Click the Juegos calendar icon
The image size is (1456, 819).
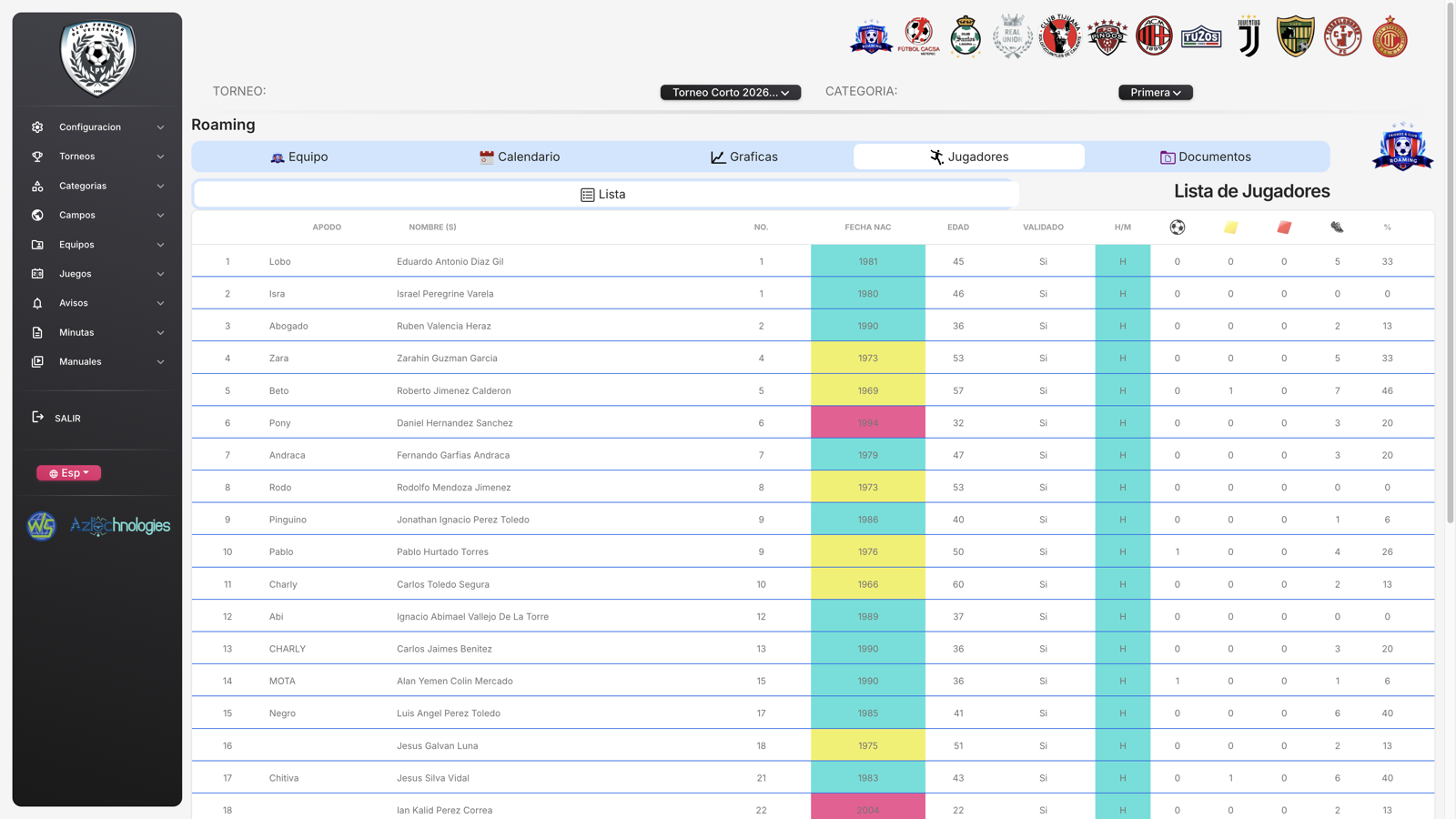(37, 274)
